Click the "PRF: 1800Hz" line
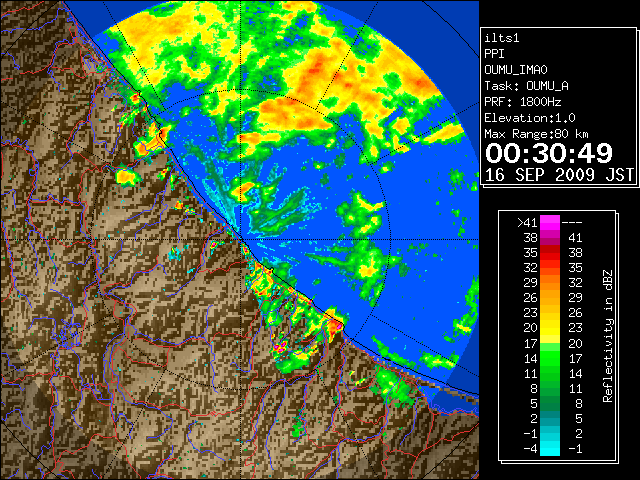This screenshot has width=640, height=480. (x=523, y=102)
